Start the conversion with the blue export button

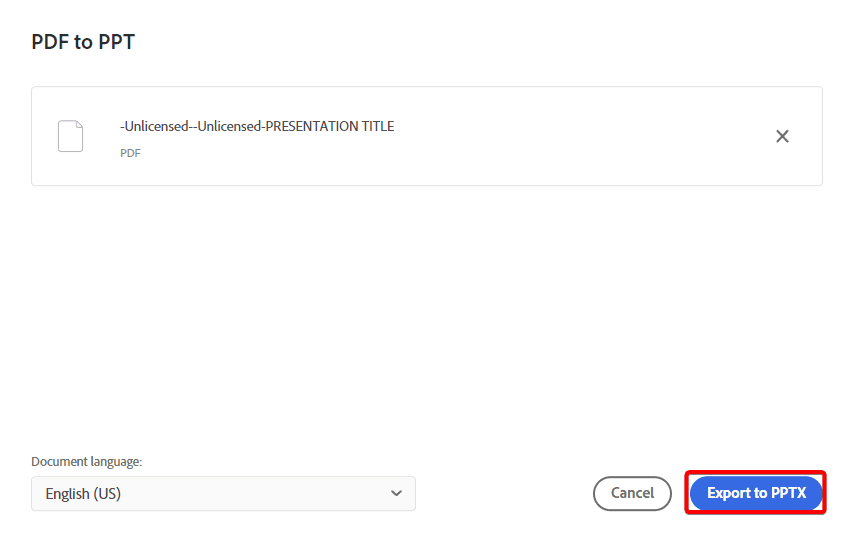(x=756, y=493)
